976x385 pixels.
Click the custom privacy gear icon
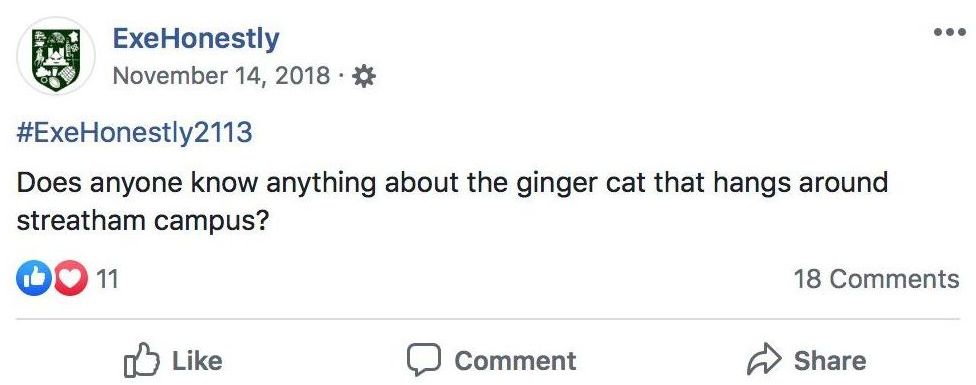[364, 77]
